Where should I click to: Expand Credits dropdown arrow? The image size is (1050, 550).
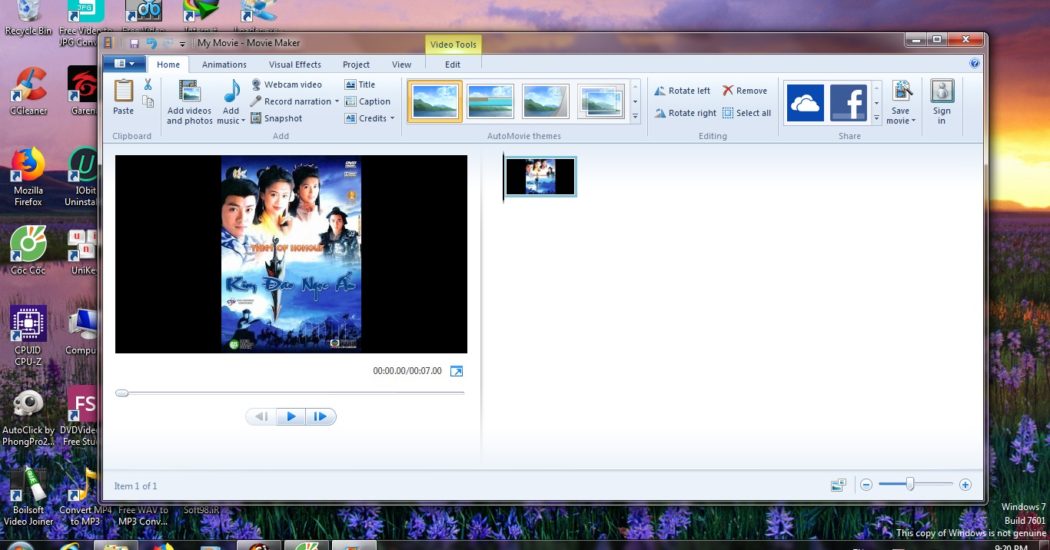click(392, 119)
